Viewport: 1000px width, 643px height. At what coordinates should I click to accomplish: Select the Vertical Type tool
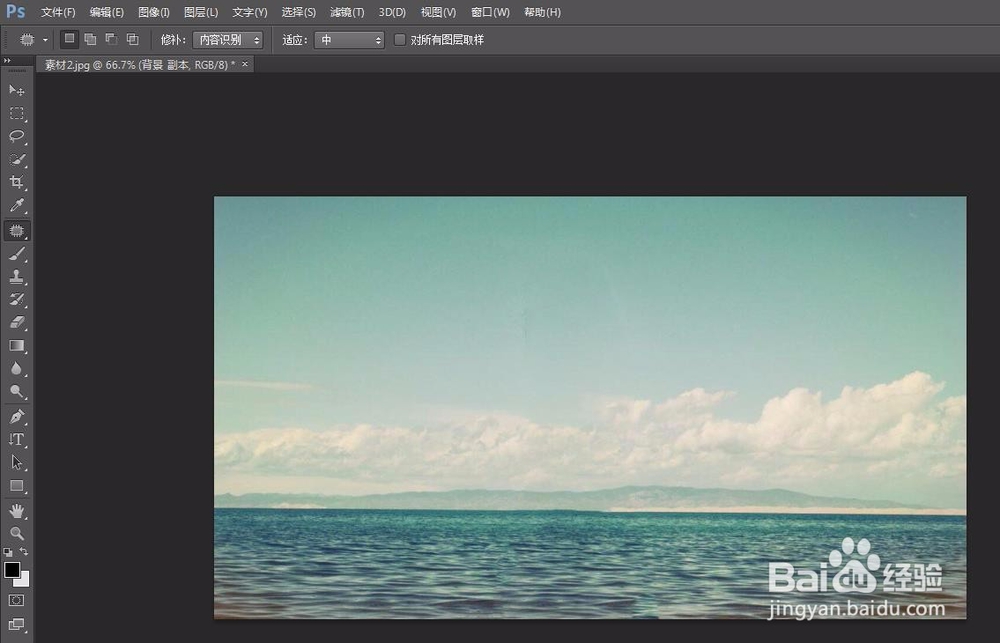pyautogui.click(x=17, y=440)
